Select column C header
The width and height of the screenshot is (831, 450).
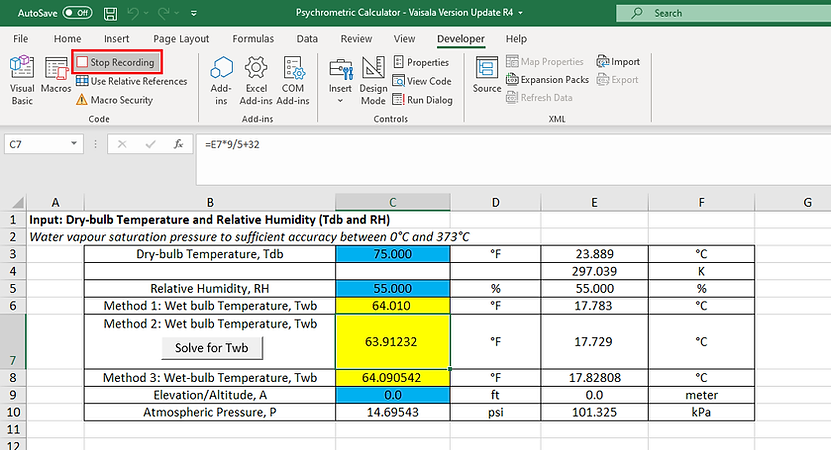click(393, 202)
